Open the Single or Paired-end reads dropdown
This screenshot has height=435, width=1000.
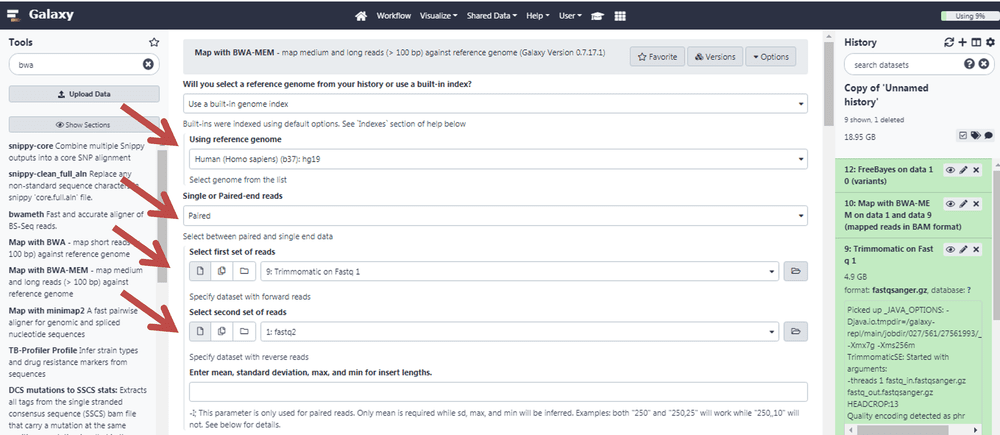[x=495, y=216]
